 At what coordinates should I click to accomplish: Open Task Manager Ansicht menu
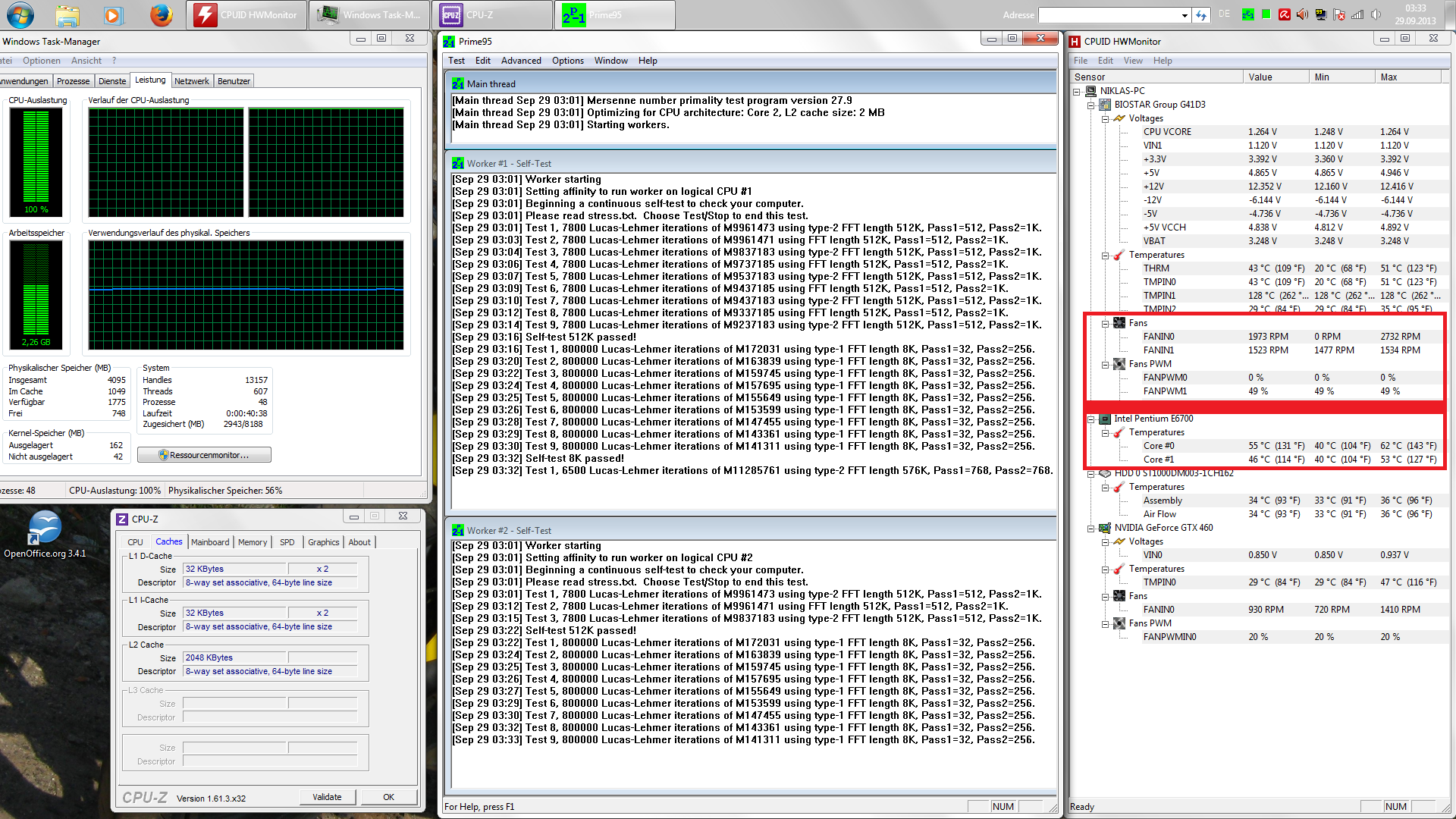[86, 61]
